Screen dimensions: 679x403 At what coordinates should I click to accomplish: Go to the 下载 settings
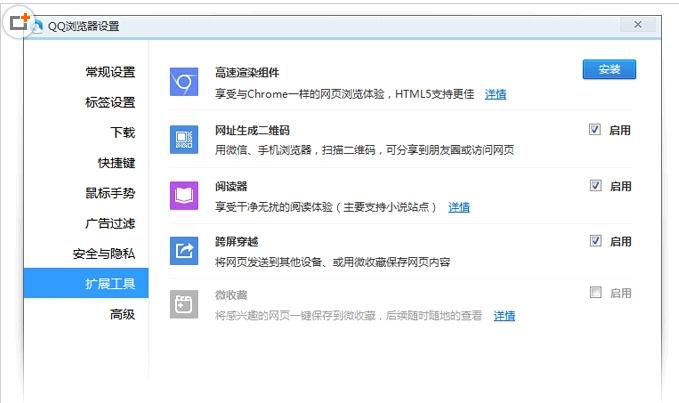pyautogui.click(x=123, y=132)
